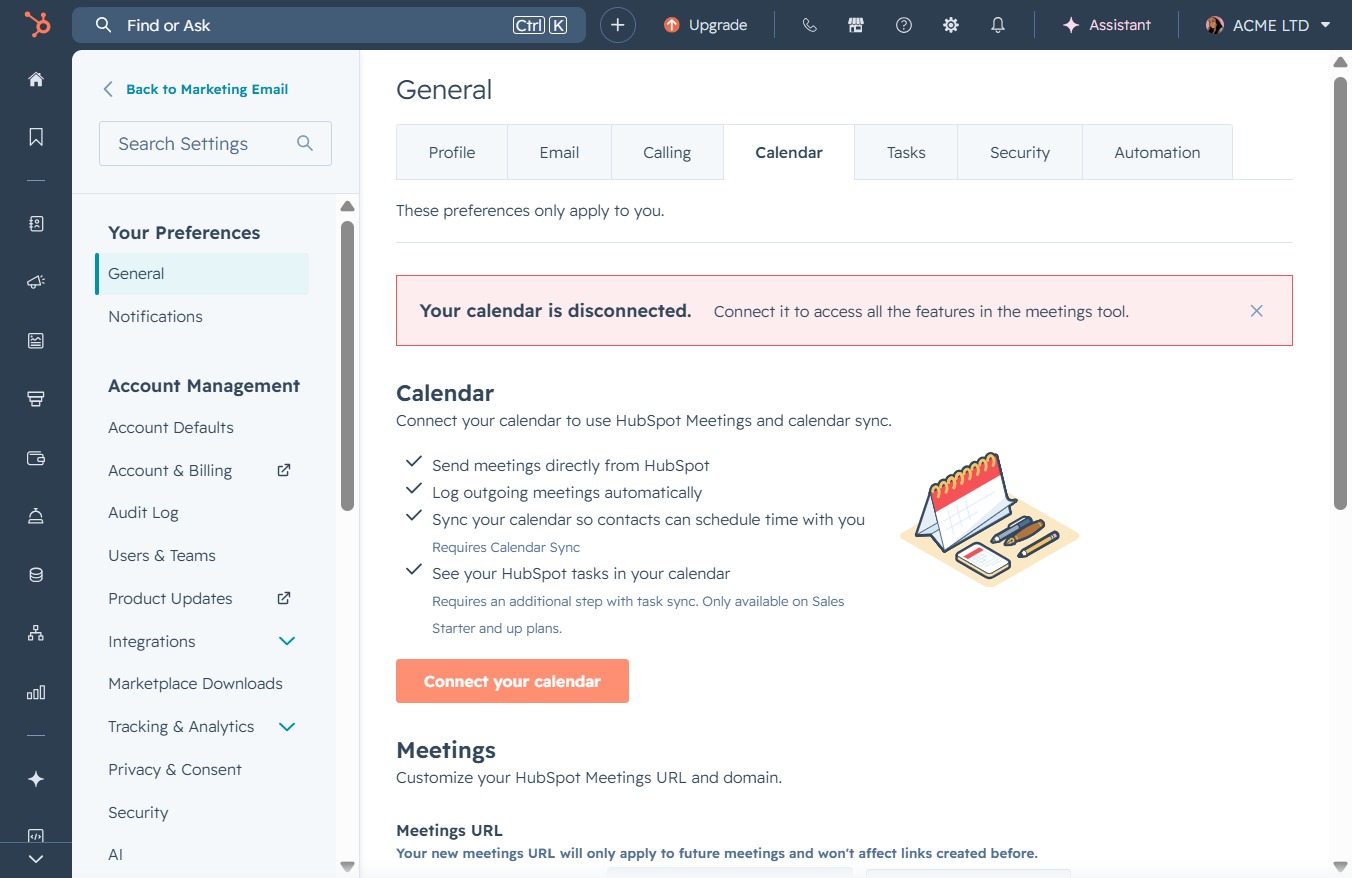Screen dimensions: 1352x878
Task: Open the Settings gear icon
Action: [x=951, y=25]
